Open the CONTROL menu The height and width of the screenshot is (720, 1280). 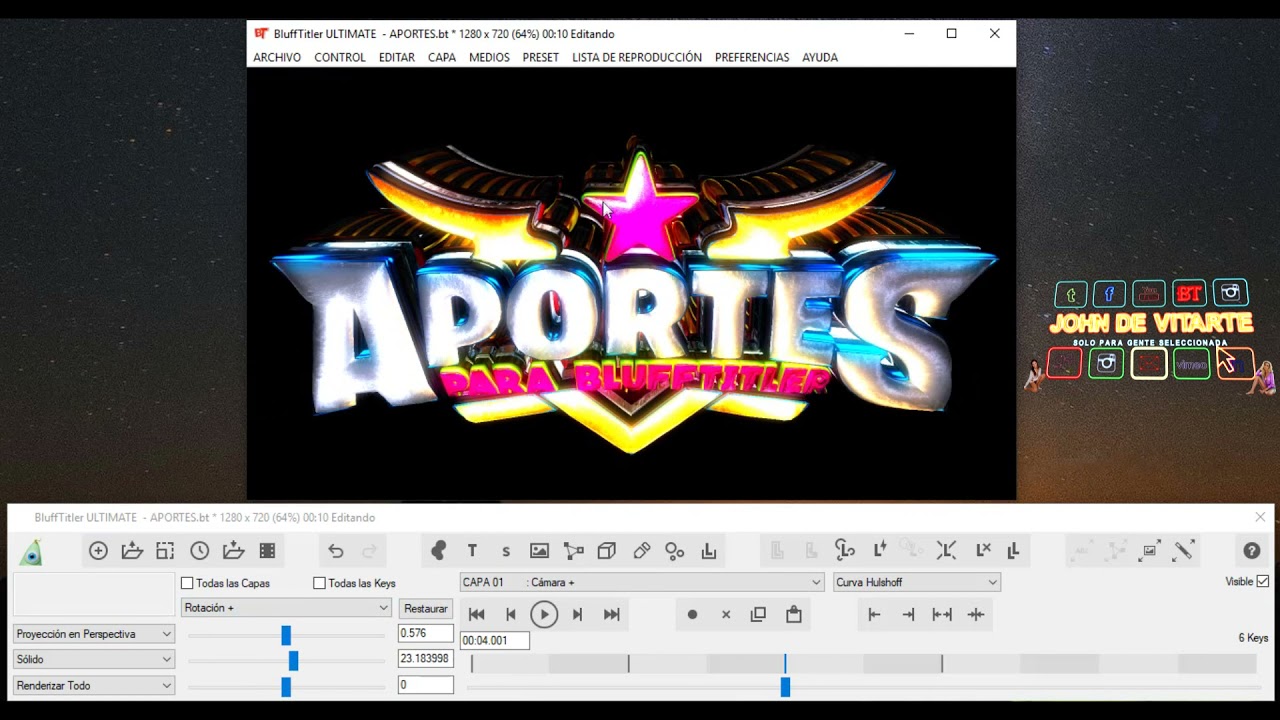340,58
